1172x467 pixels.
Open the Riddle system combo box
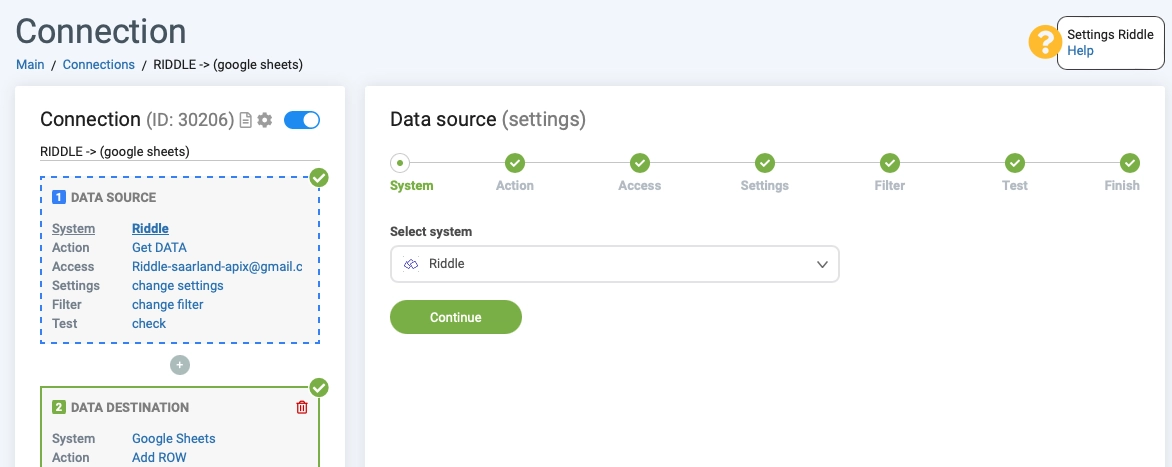click(614, 265)
